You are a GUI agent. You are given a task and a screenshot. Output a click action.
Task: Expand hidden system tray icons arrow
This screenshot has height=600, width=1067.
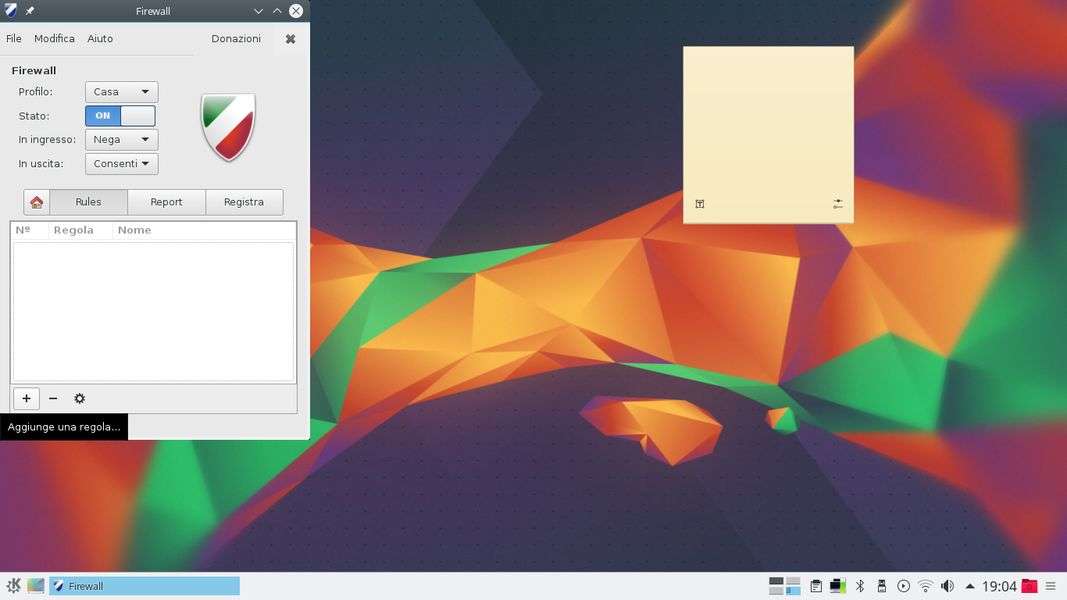[970, 586]
